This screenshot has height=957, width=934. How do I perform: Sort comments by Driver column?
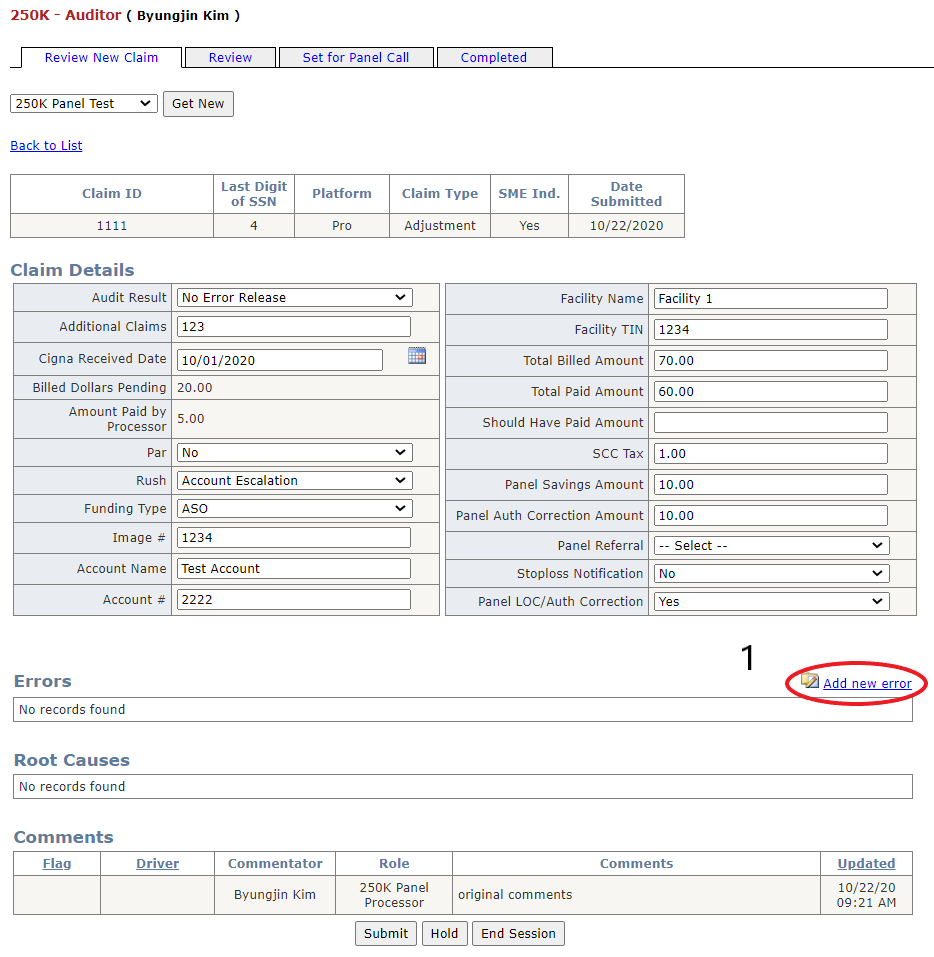157,864
